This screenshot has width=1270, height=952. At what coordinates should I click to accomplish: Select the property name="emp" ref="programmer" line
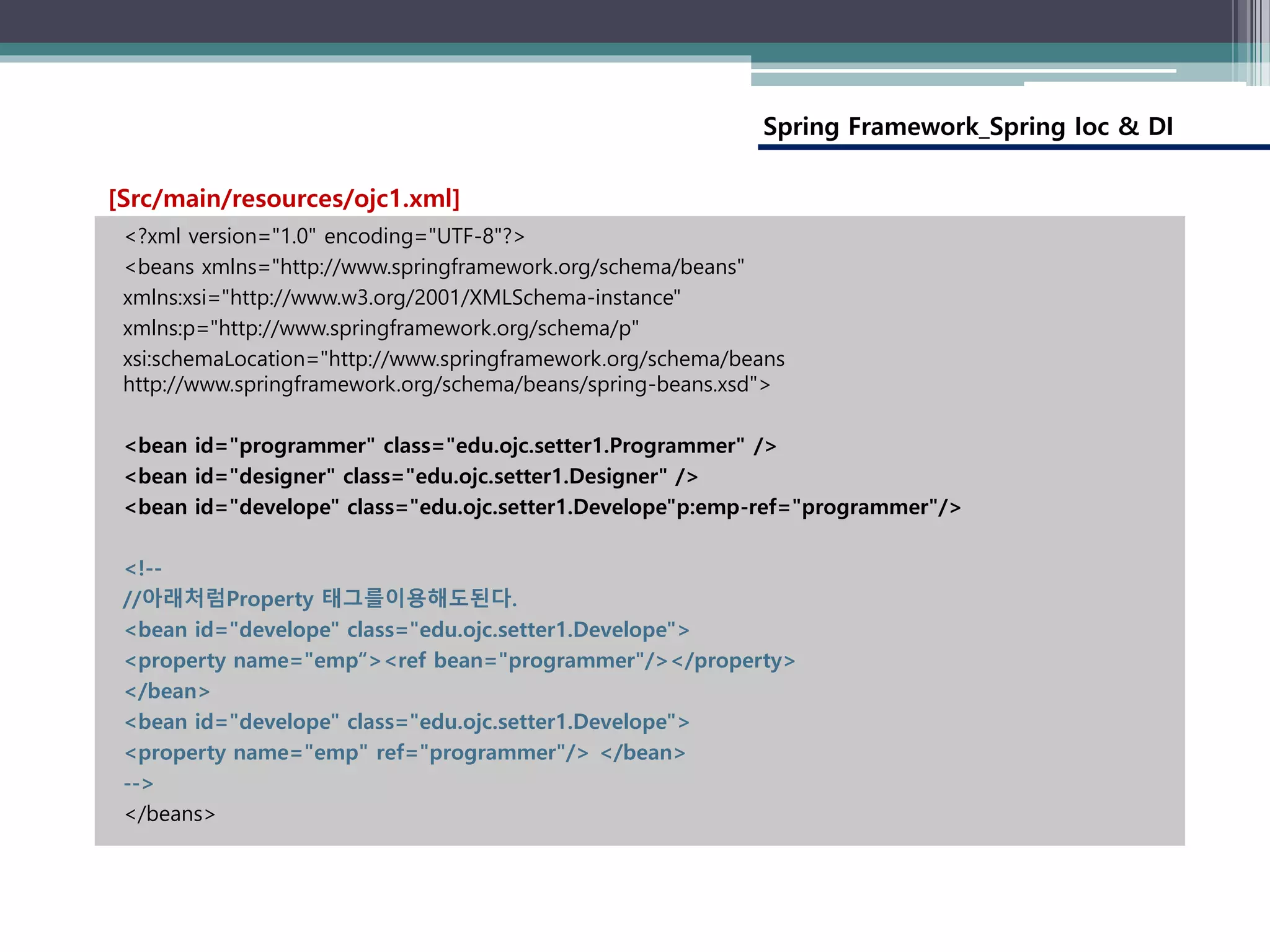pos(405,753)
